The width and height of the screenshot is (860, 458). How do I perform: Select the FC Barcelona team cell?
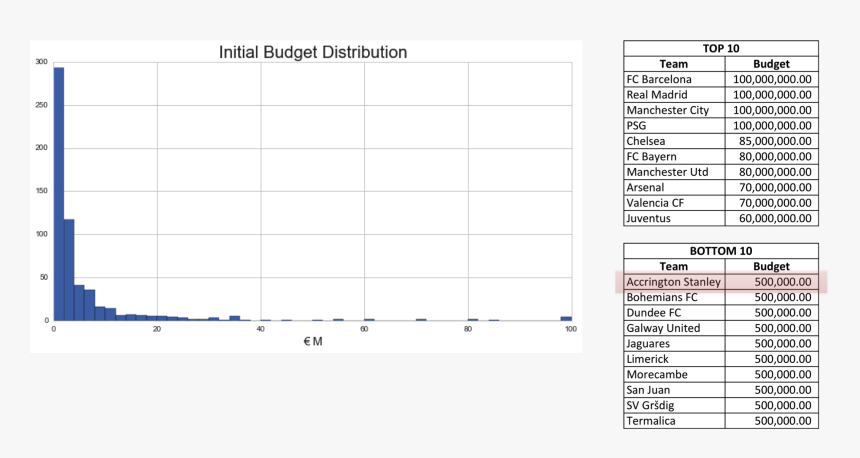(x=674, y=79)
